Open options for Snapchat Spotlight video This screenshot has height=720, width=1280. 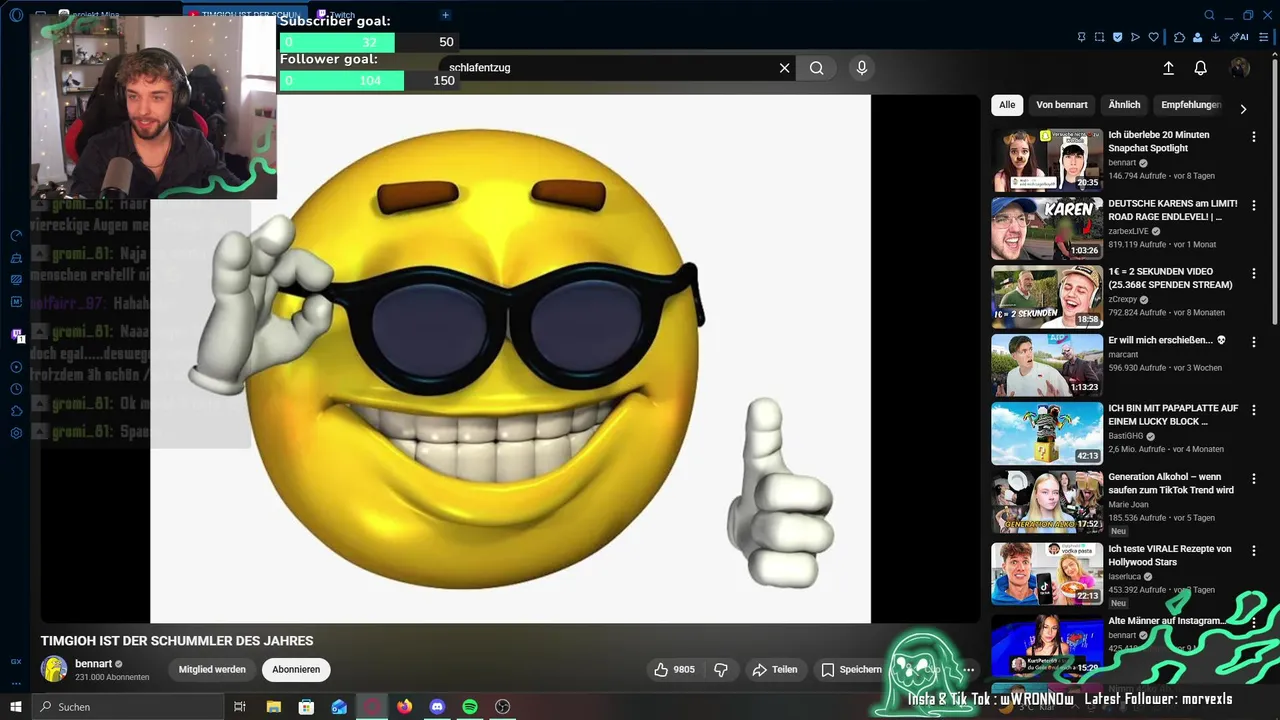point(1254,136)
